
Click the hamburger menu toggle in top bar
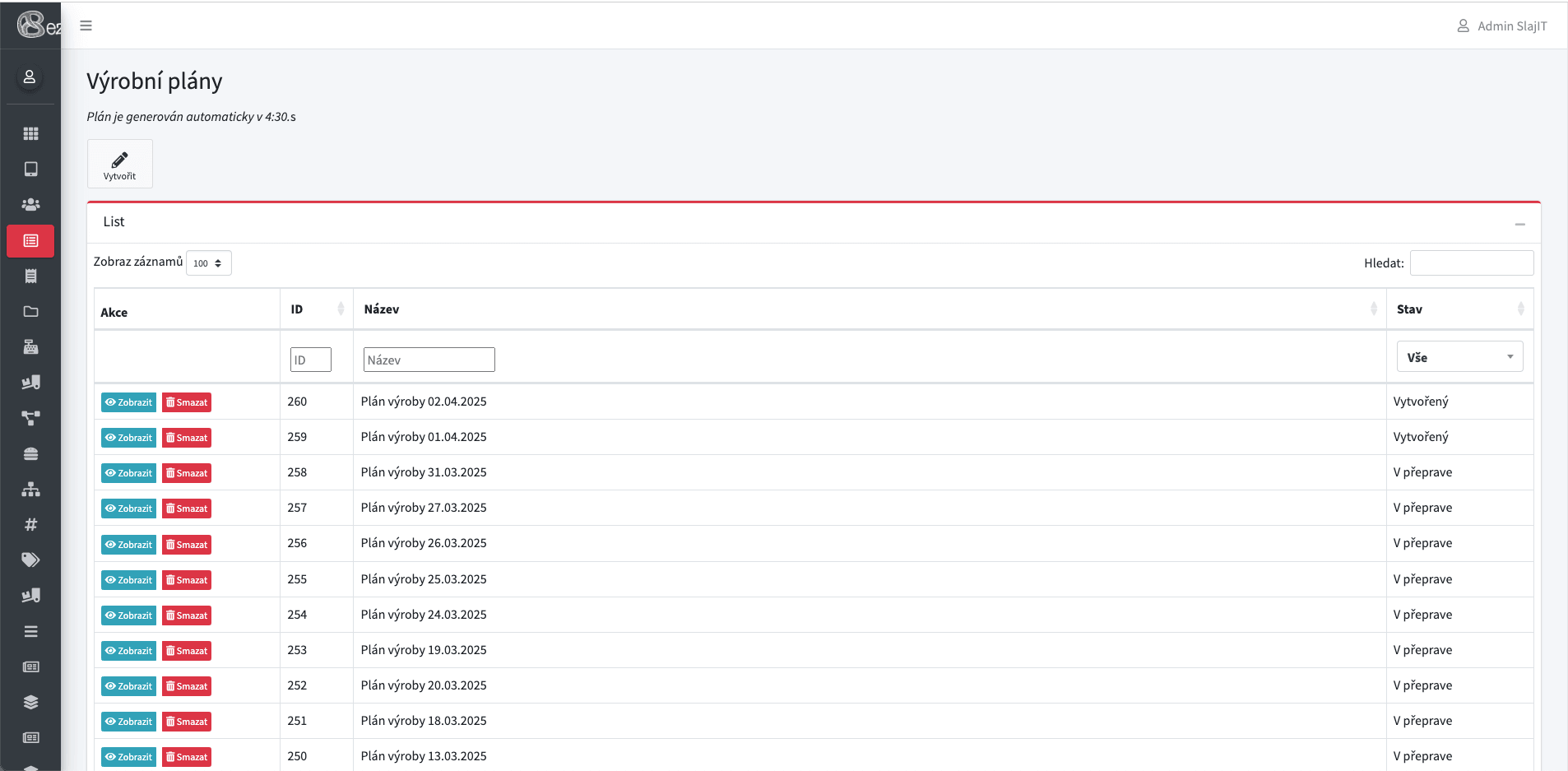point(86,26)
